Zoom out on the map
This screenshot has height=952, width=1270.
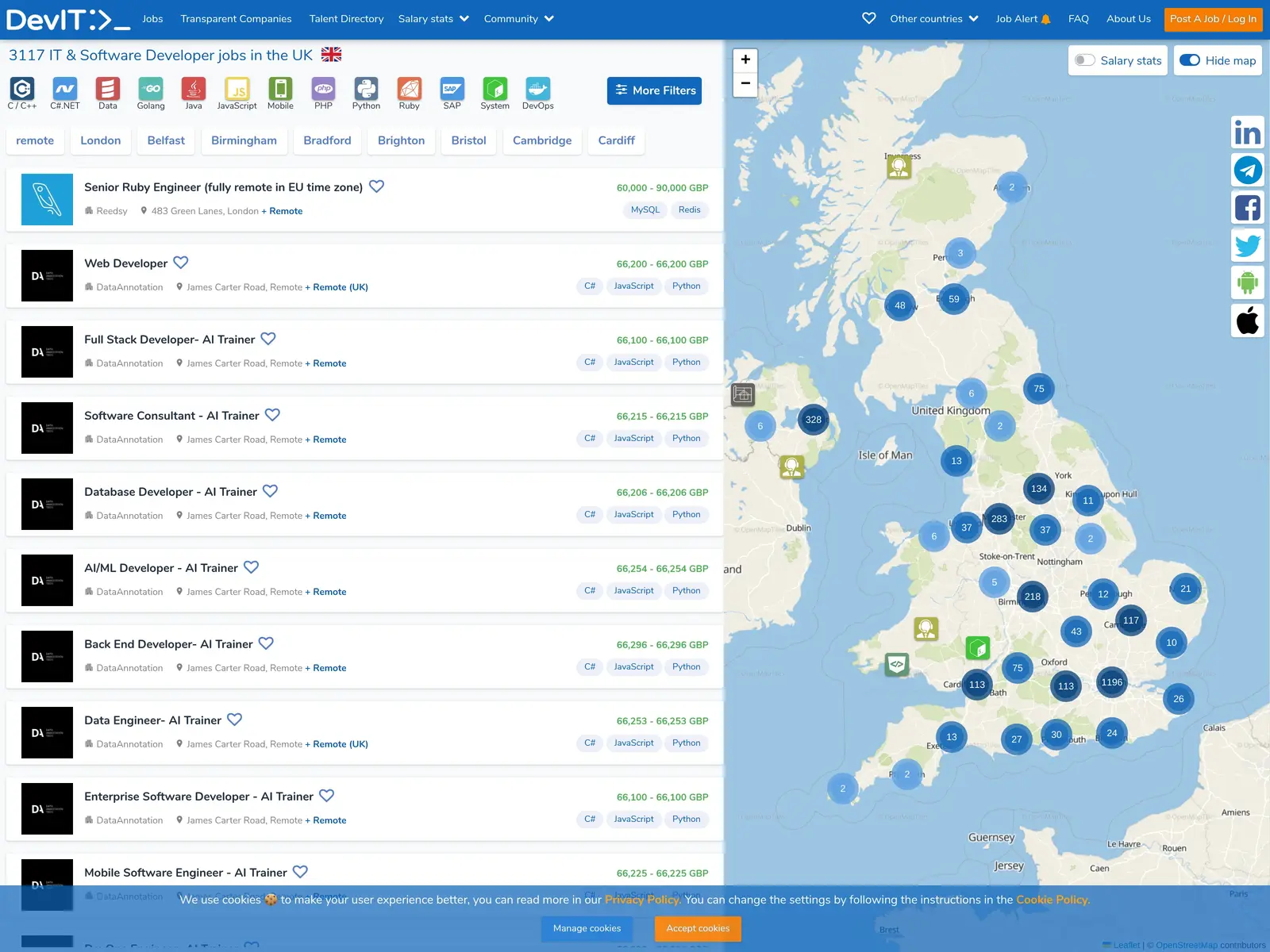[x=745, y=83]
